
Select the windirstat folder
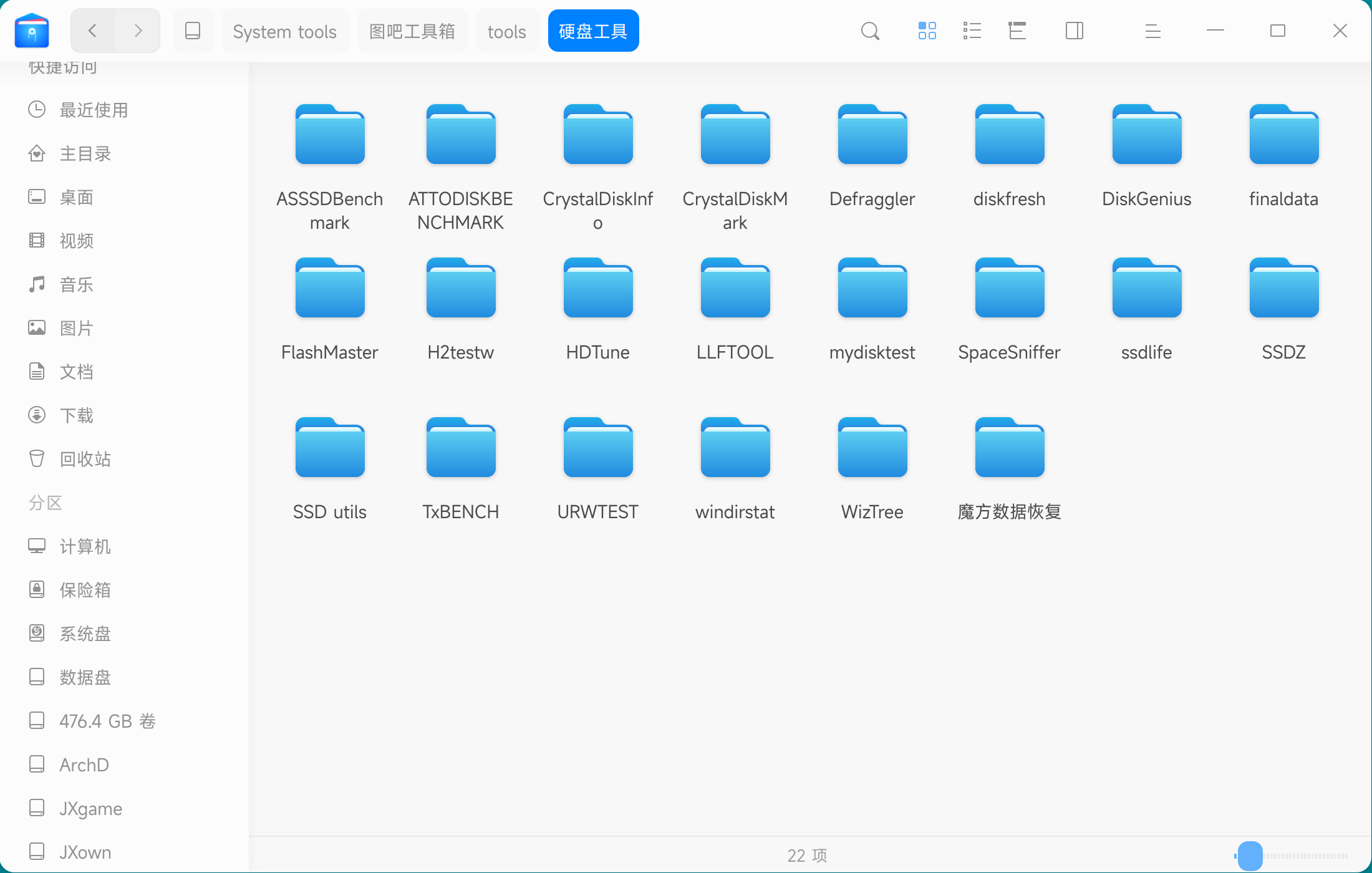[x=735, y=469]
